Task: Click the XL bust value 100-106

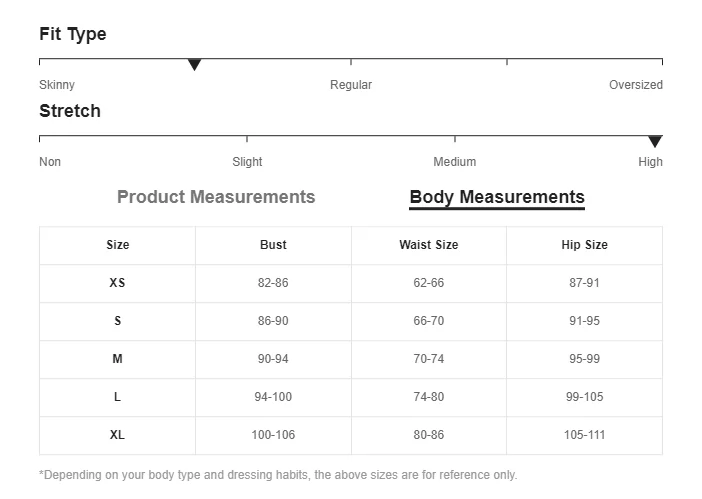Action: [x=273, y=435]
